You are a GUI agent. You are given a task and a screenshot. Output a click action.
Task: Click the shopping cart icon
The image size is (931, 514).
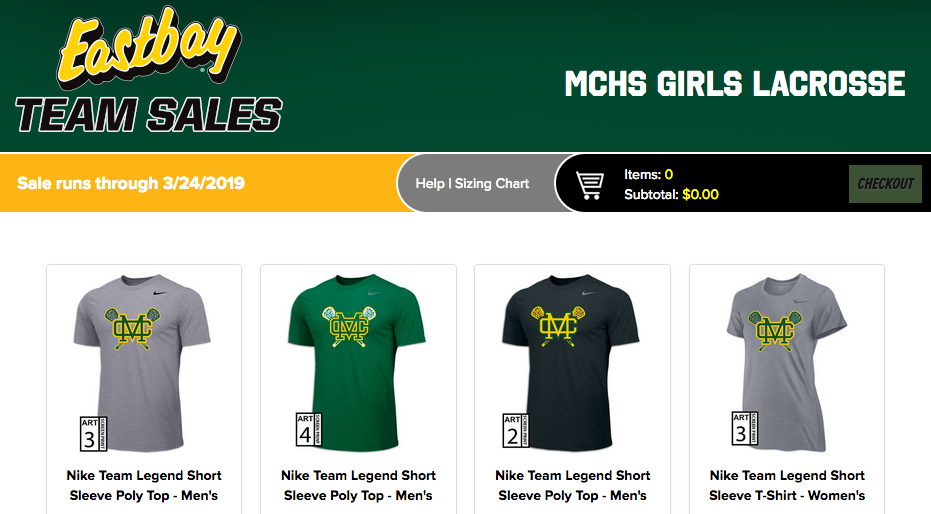click(x=590, y=185)
